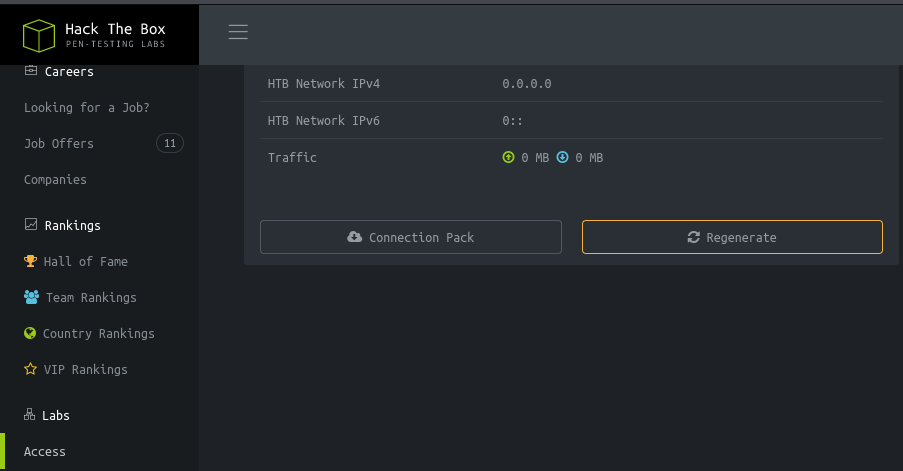The width and height of the screenshot is (903, 471).
Task: Click the Job Offers count badge 11
Action: [170, 144]
